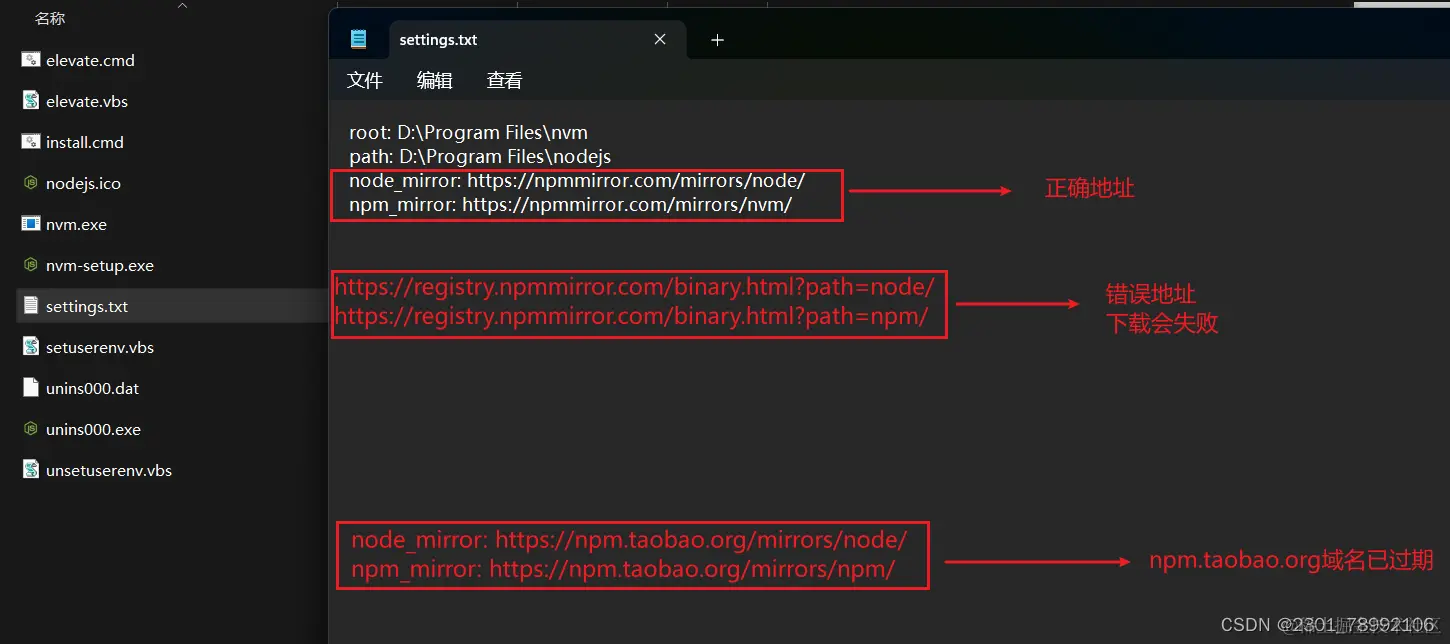
Task: Open the 文件 menu
Action: [x=365, y=81]
